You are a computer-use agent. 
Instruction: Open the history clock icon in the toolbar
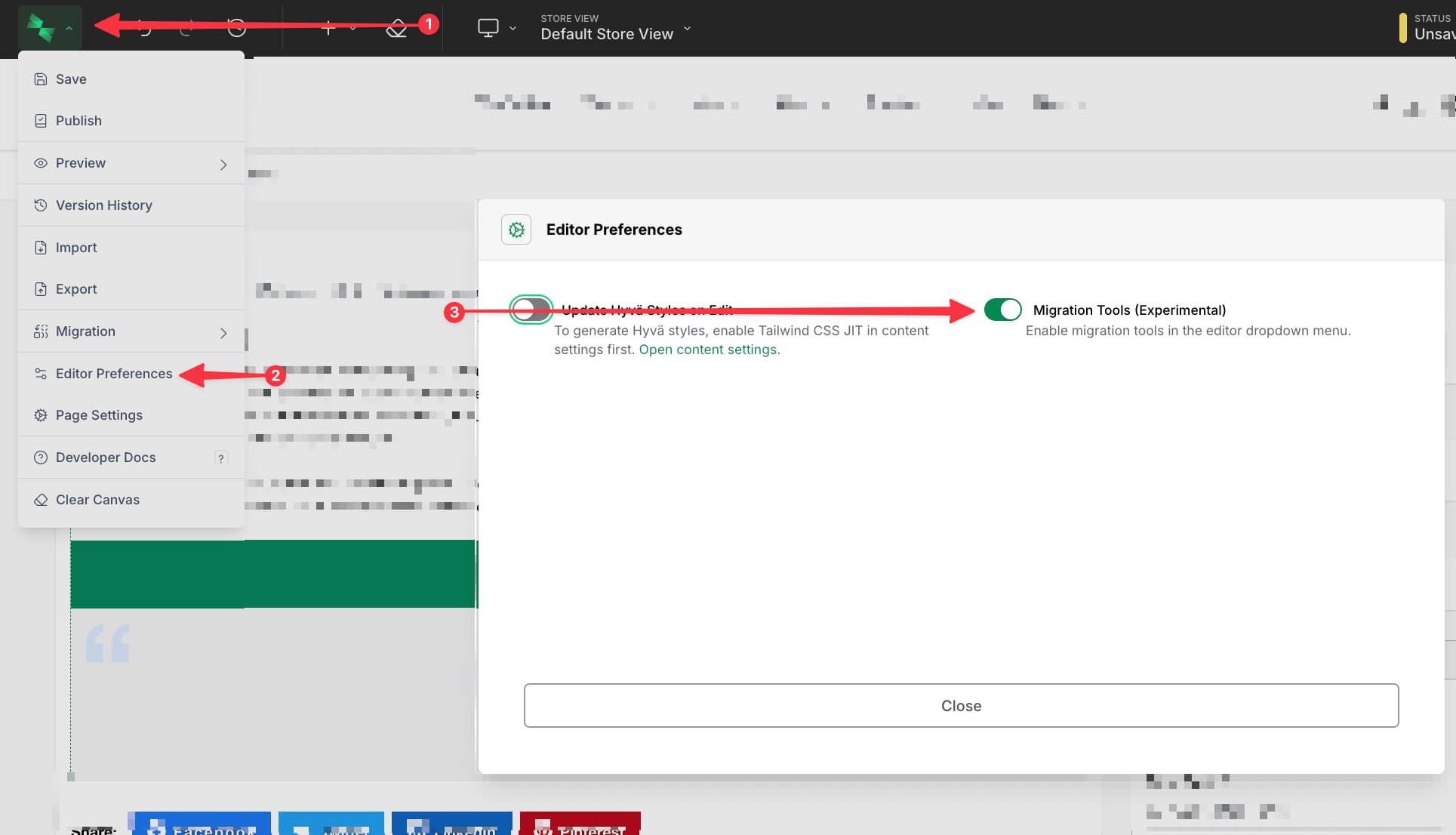point(236,26)
